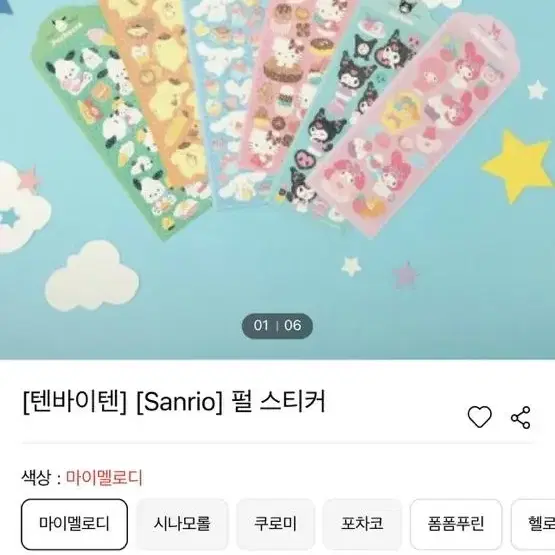Select the 포차코 option chip
The height and width of the screenshot is (555, 555).
tap(362, 524)
